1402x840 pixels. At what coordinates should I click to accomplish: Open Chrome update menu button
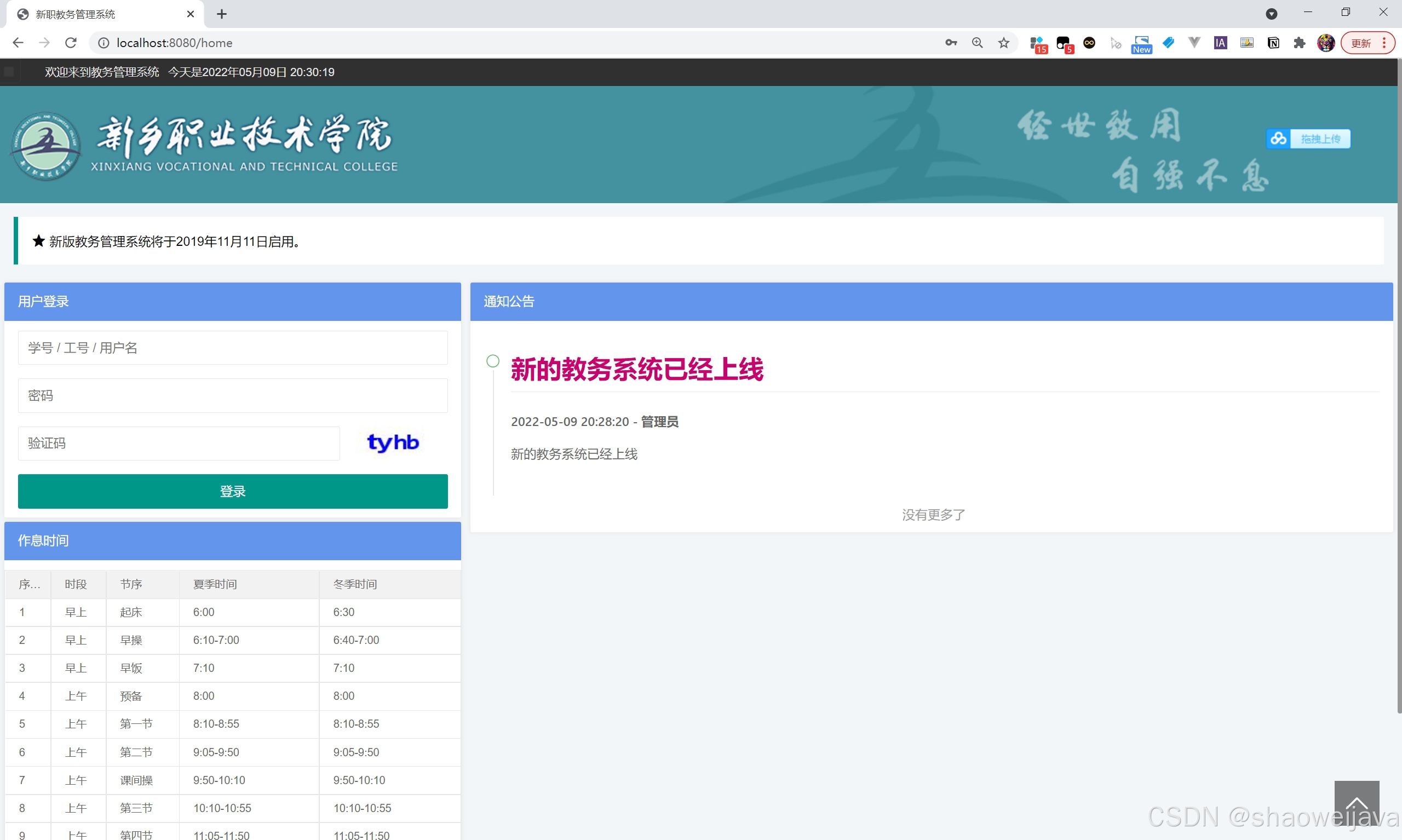[1367, 43]
